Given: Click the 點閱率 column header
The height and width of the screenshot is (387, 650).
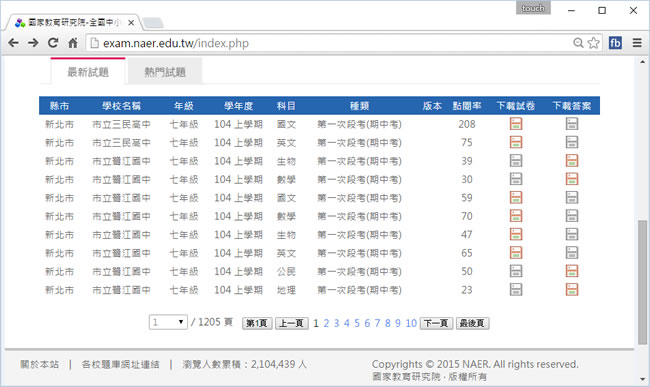Looking at the screenshot, I should point(467,106).
